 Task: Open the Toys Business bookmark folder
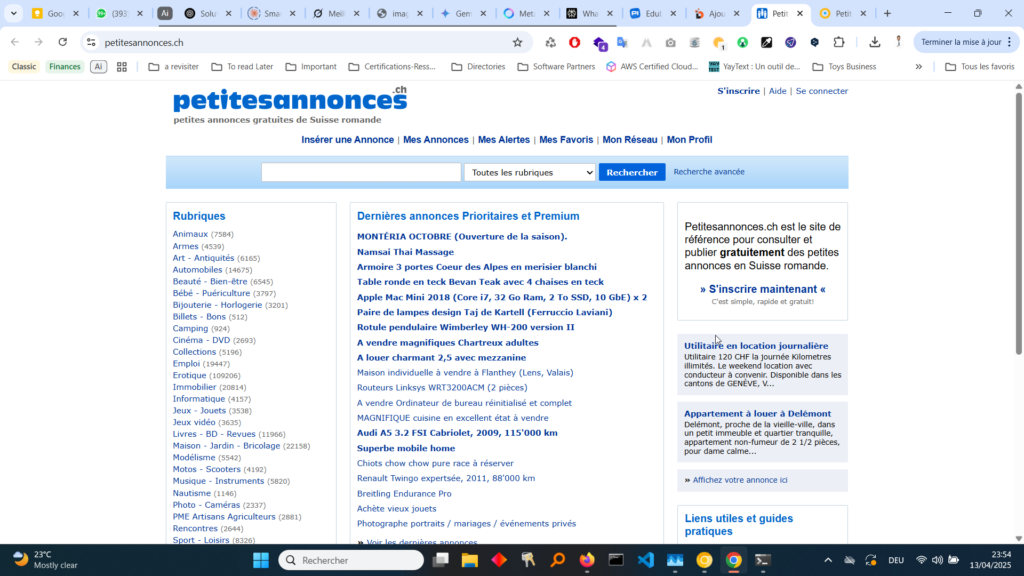844,67
